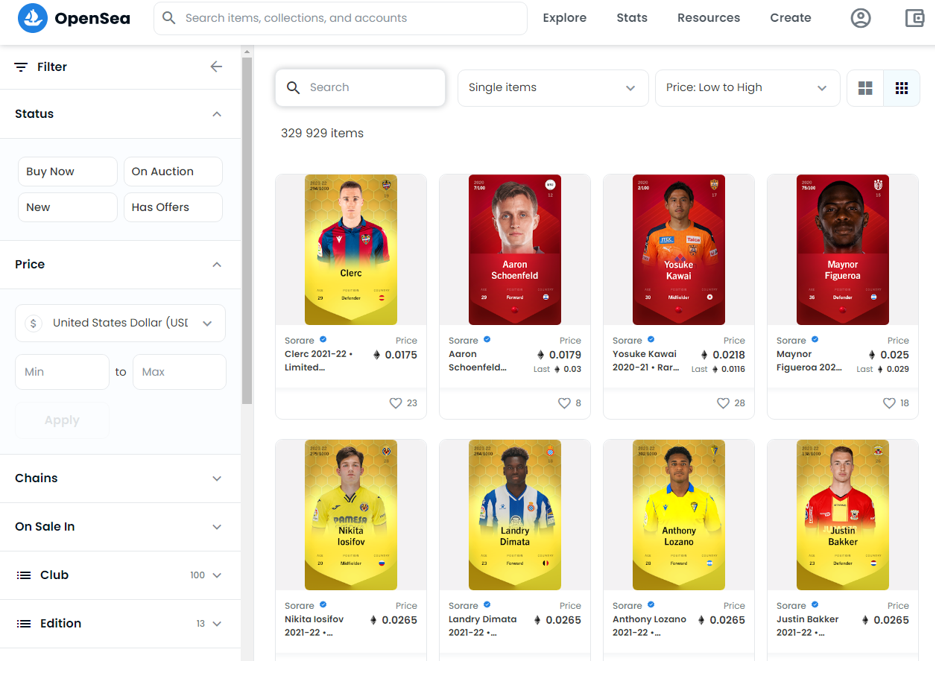Click the Filter lines icon
This screenshot has width=935, height=673.
pos(21,67)
